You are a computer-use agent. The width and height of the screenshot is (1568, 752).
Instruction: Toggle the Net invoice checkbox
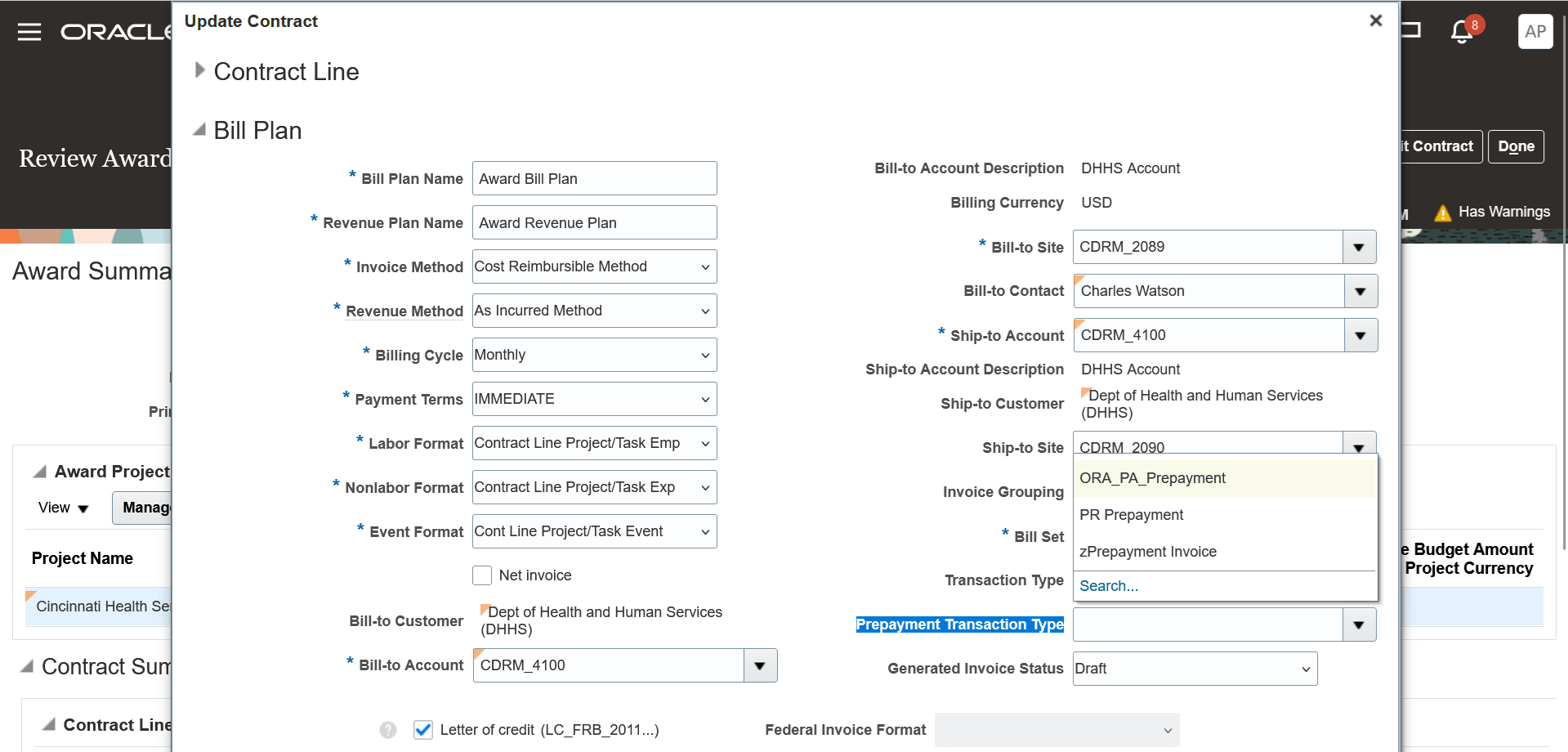(482, 575)
